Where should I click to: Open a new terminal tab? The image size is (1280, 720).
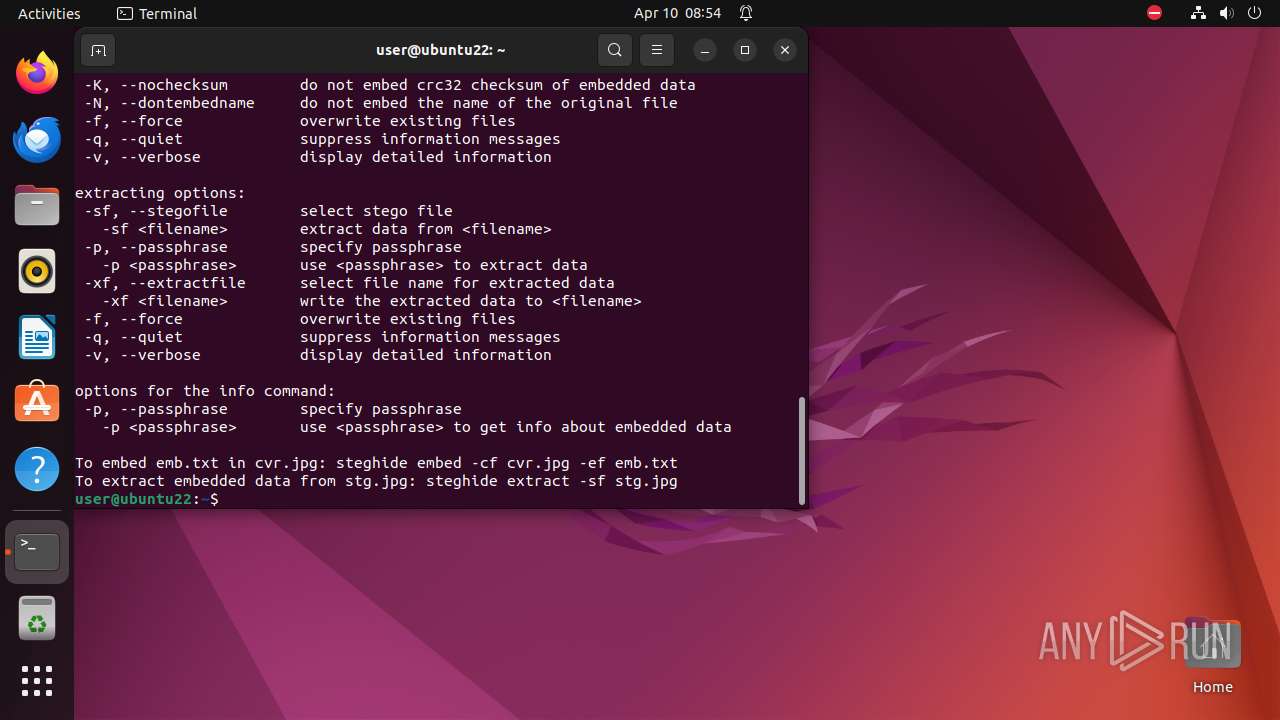(98, 50)
